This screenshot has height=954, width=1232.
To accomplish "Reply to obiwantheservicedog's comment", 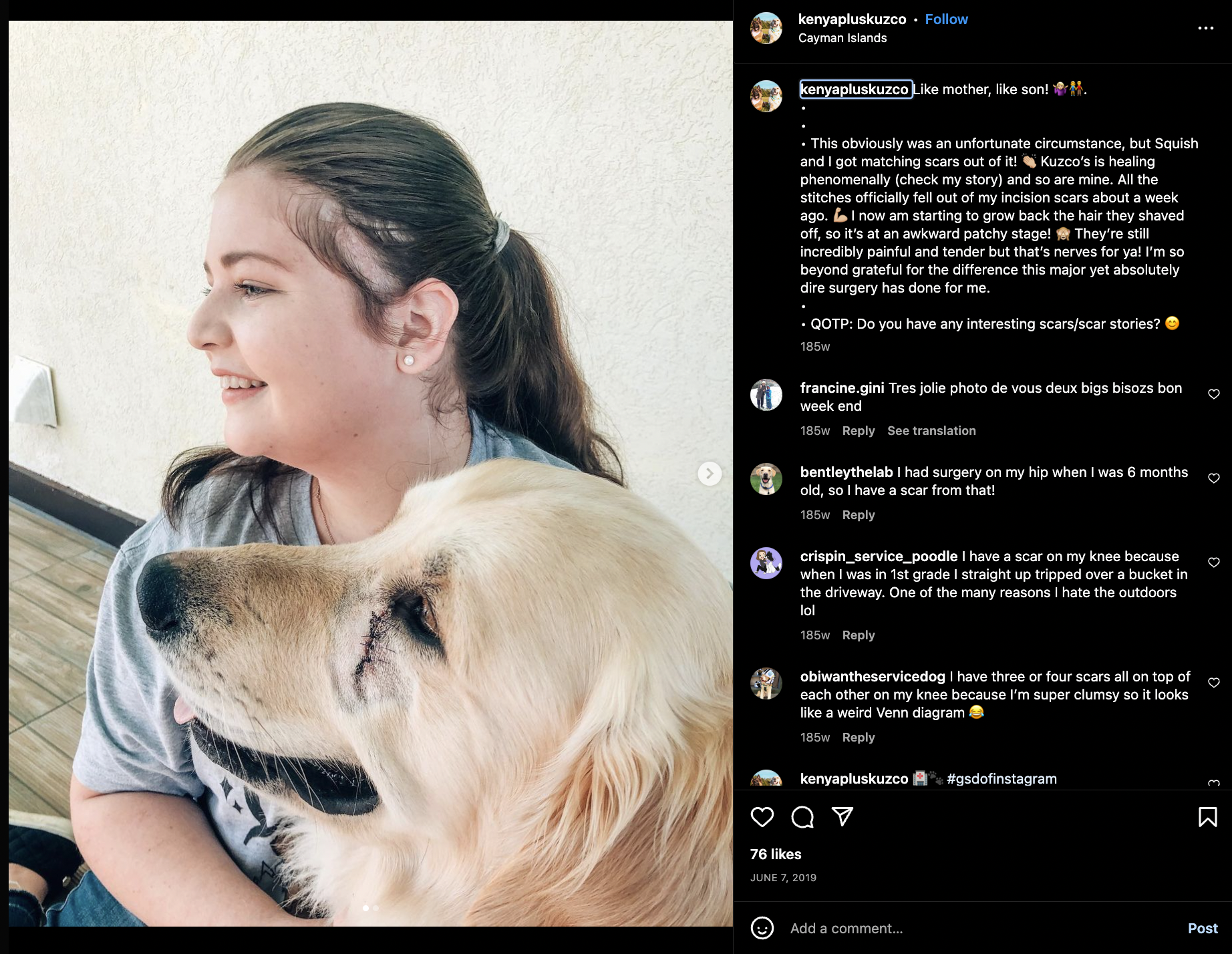I will point(859,738).
